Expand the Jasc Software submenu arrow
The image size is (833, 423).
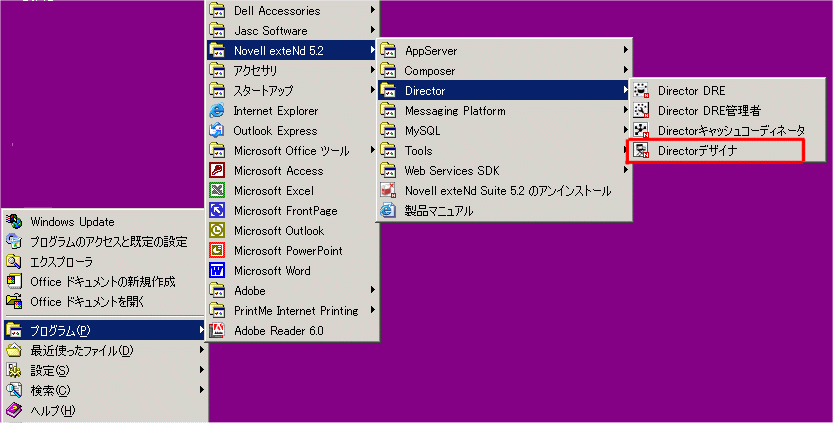tap(372, 30)
